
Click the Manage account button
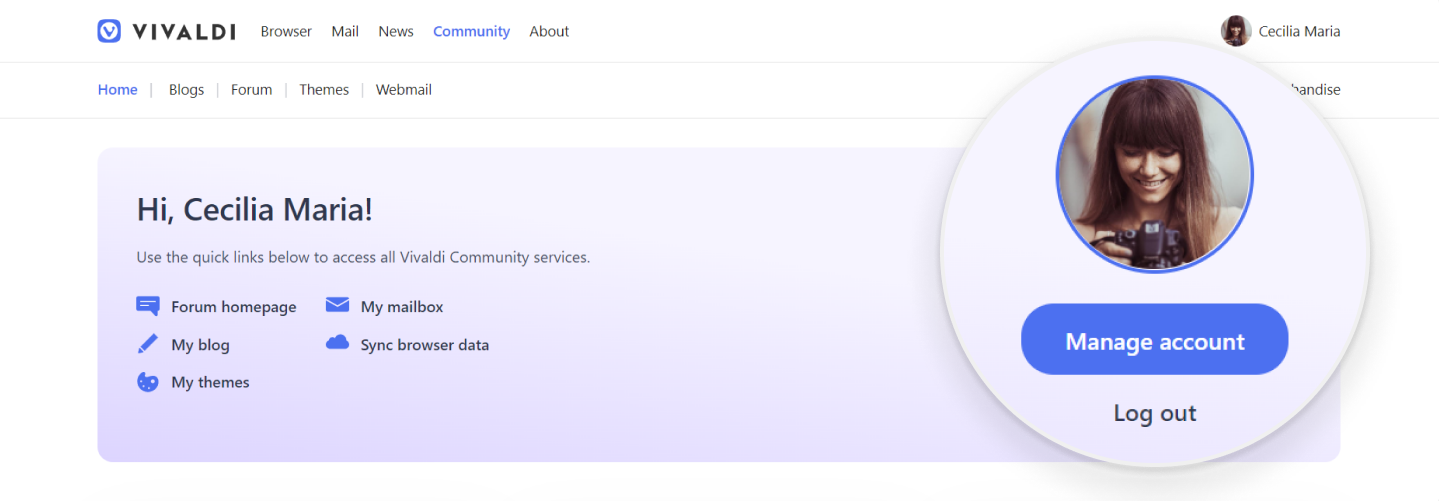(1154, 340)
